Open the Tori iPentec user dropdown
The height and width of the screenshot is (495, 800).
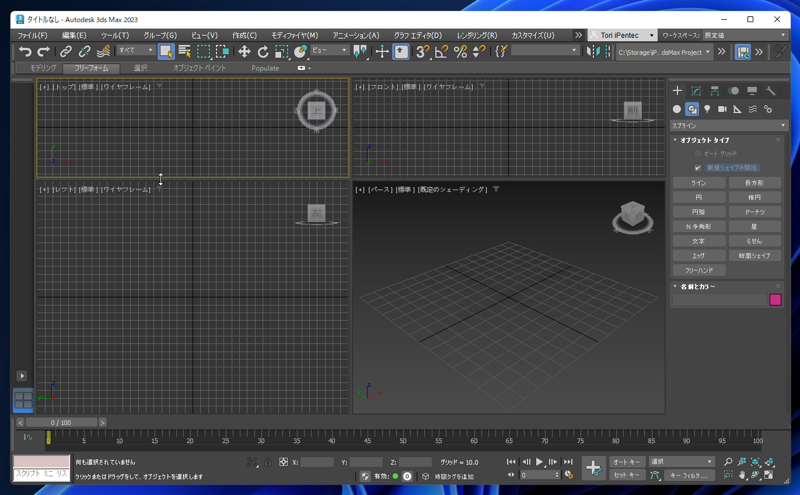coord(622,35)
